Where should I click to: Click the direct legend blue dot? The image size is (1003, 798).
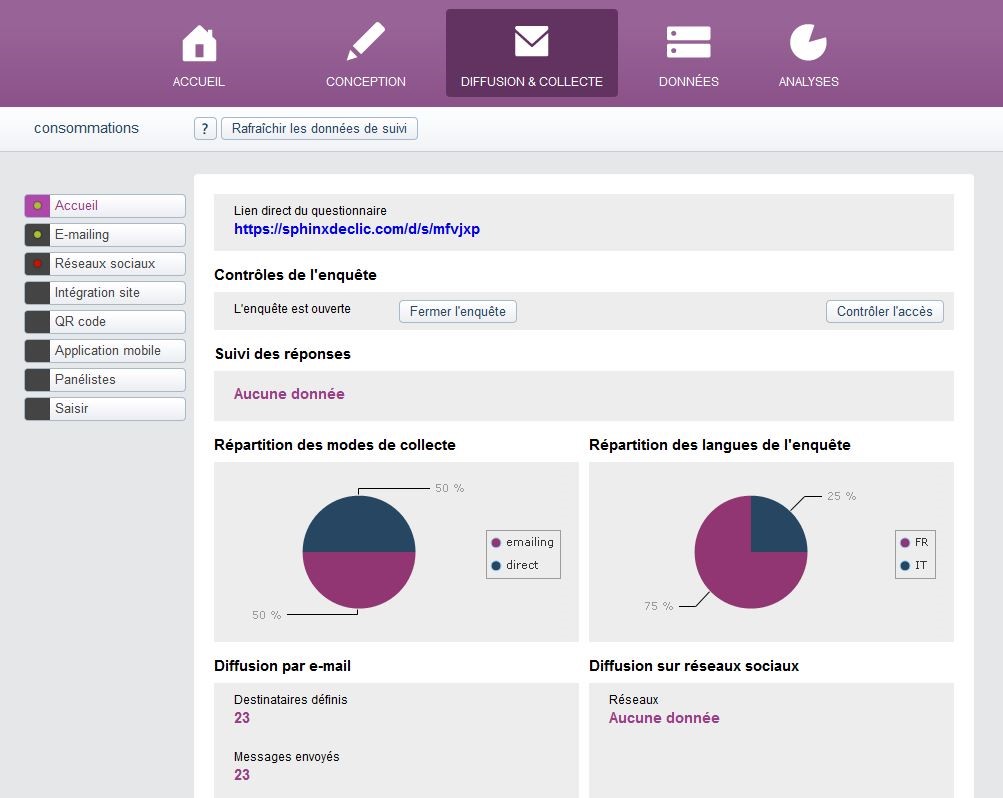click(x=496, y=565)
